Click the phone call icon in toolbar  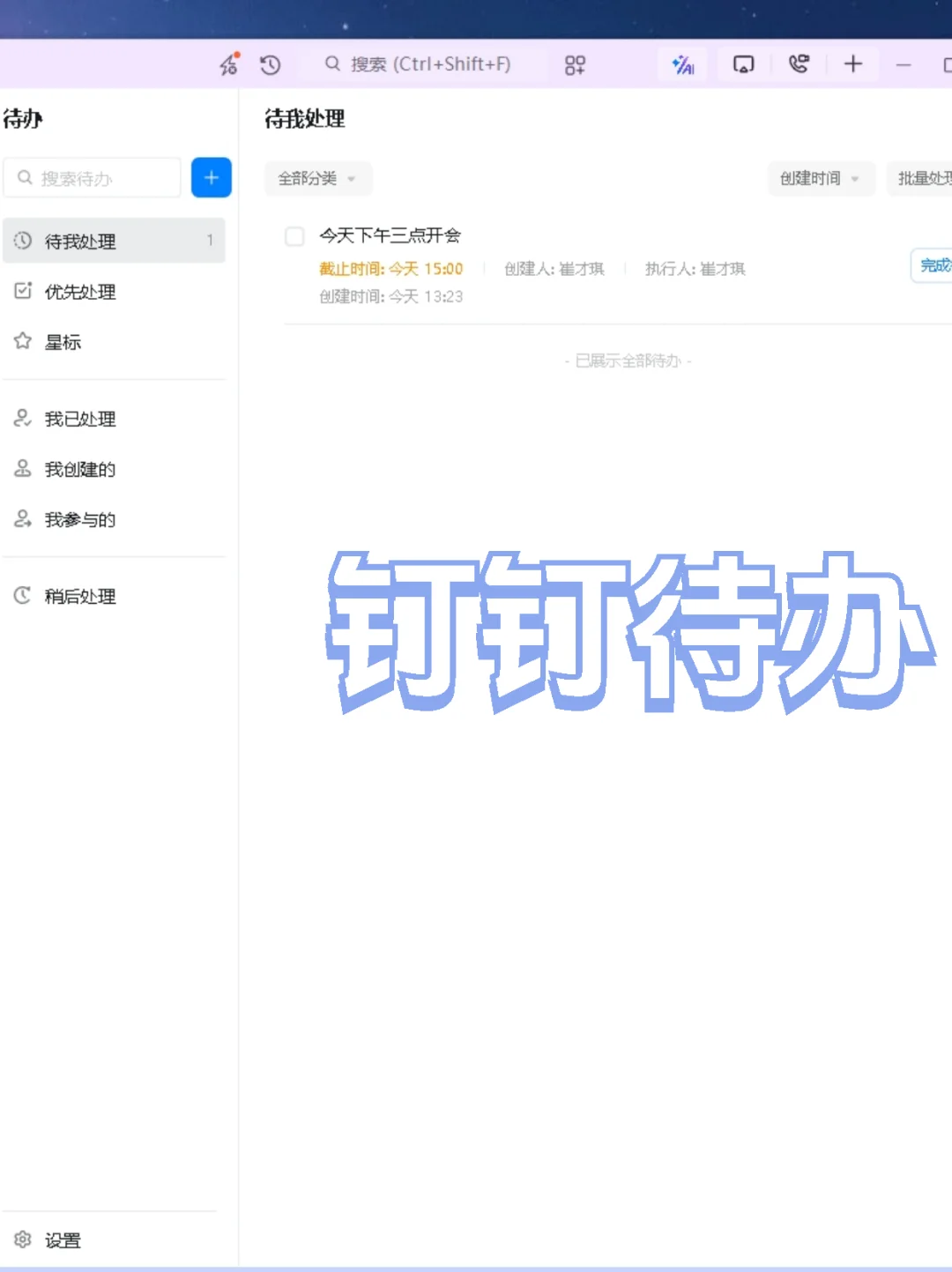(x=799, y=63)
